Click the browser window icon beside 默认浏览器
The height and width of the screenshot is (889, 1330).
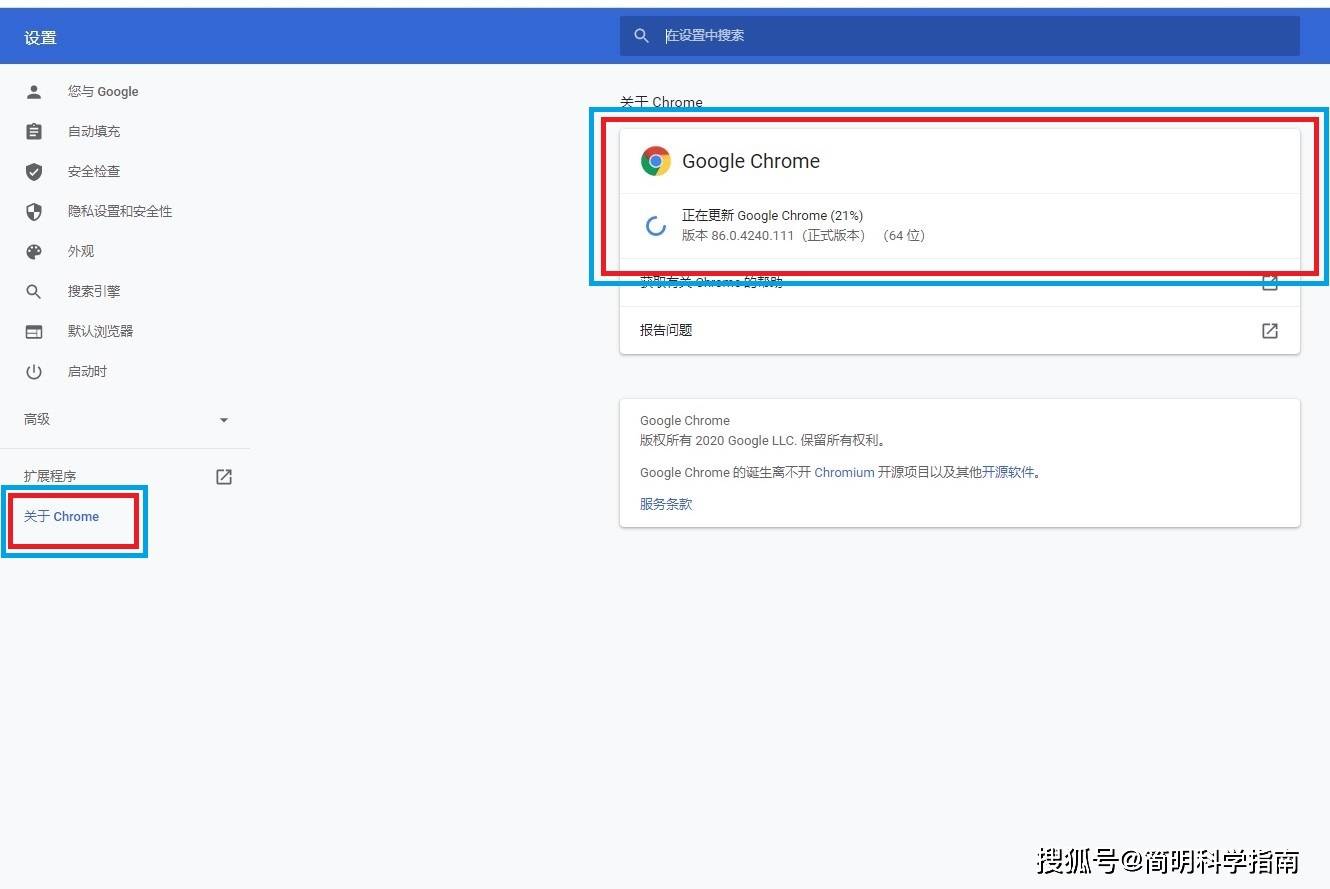pyautogui.click(x=34, y=332)
